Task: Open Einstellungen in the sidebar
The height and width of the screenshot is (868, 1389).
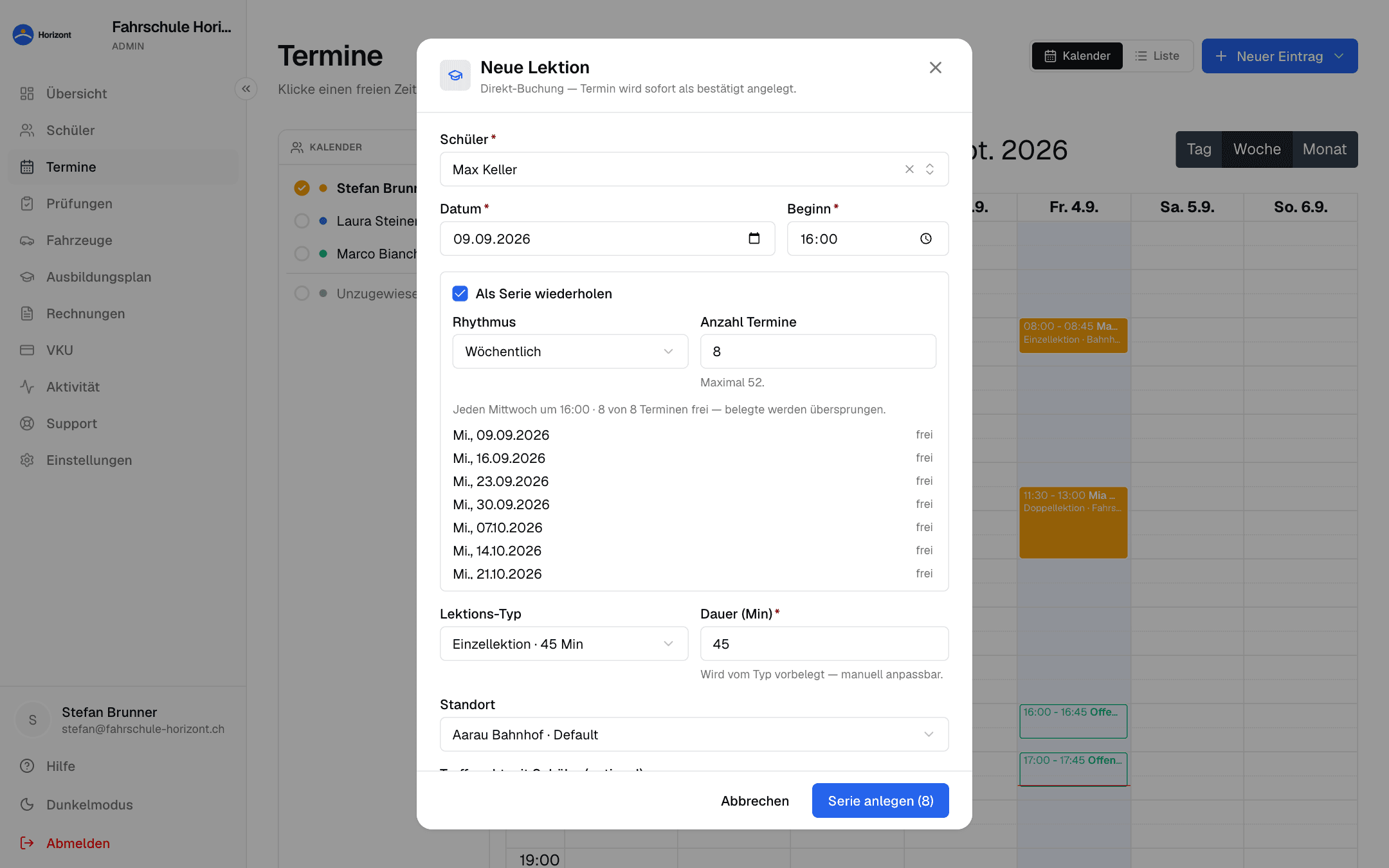Action: tap(123, 460)
